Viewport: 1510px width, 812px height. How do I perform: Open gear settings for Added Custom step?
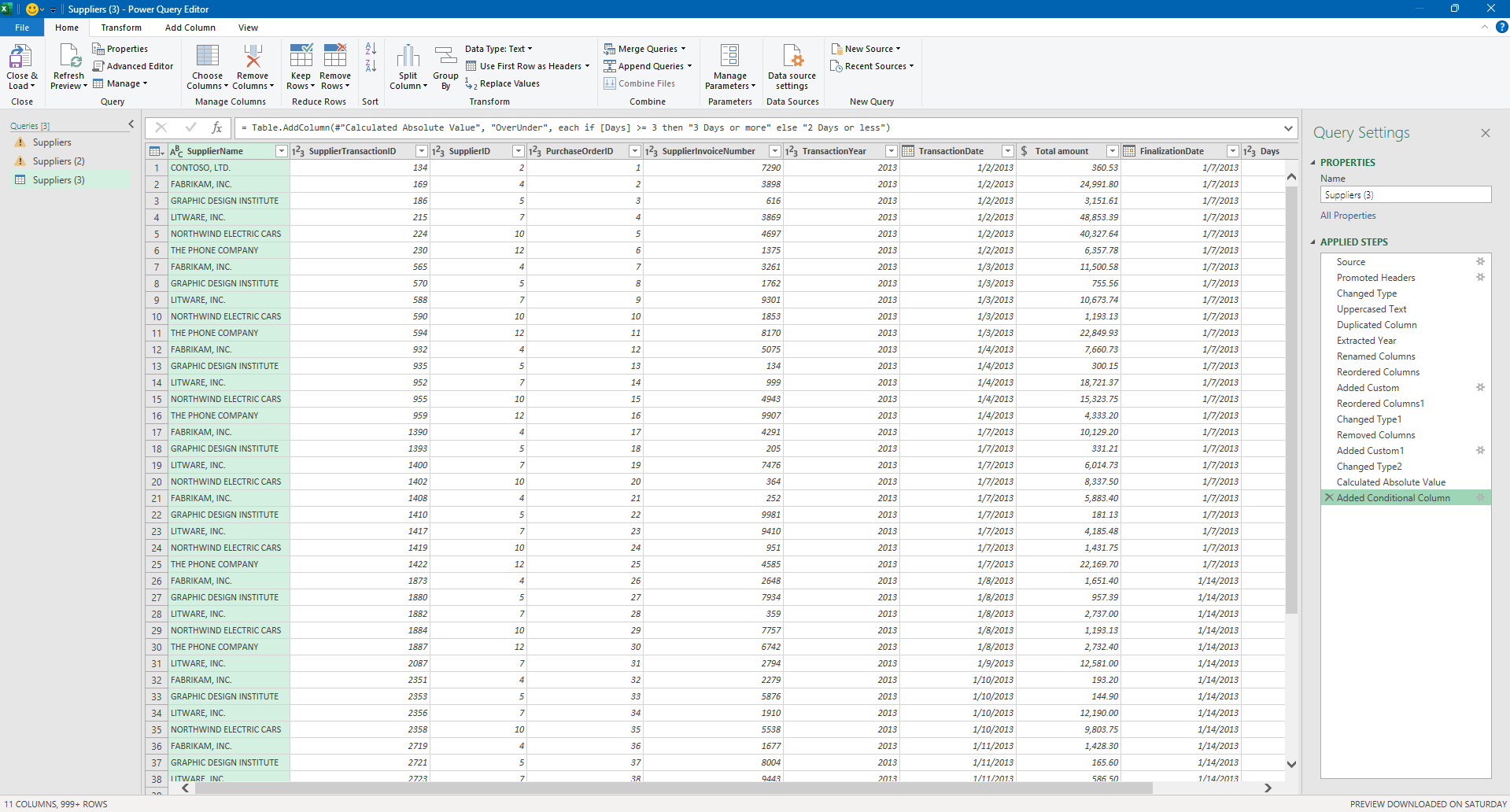click(x=1480, y=388)
